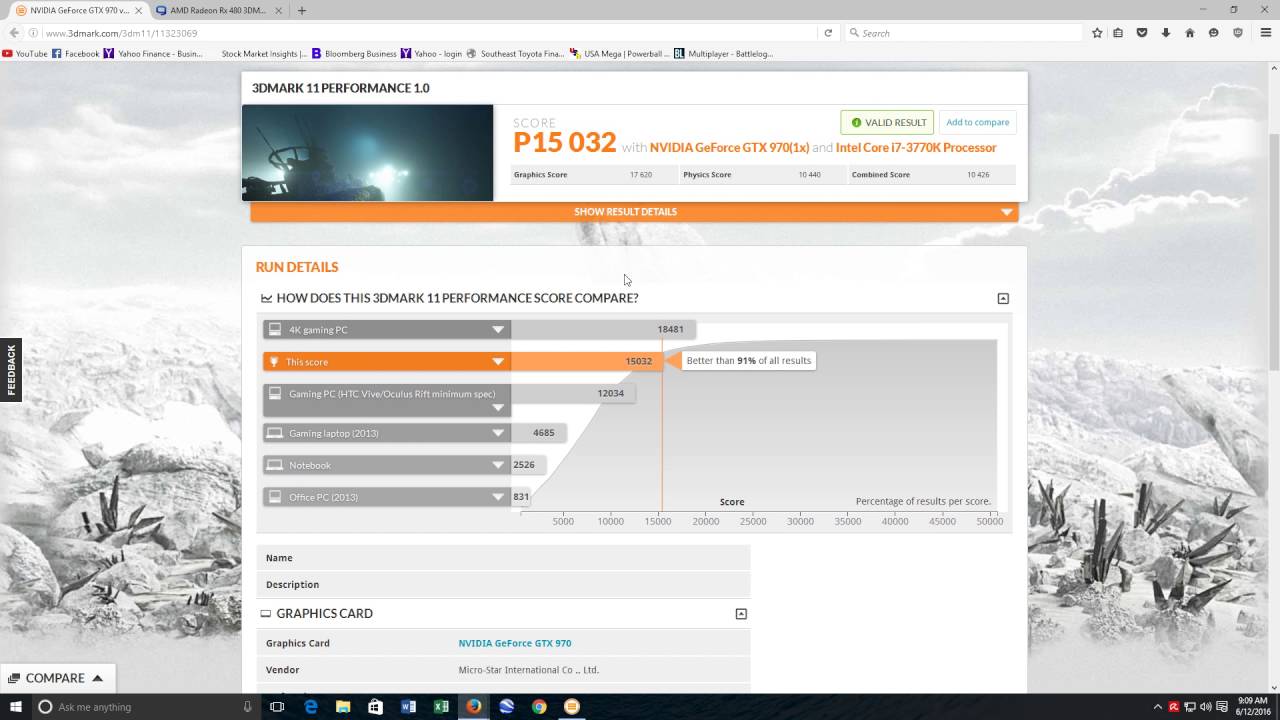Click into the Firefox Search box

pos(964,33)
